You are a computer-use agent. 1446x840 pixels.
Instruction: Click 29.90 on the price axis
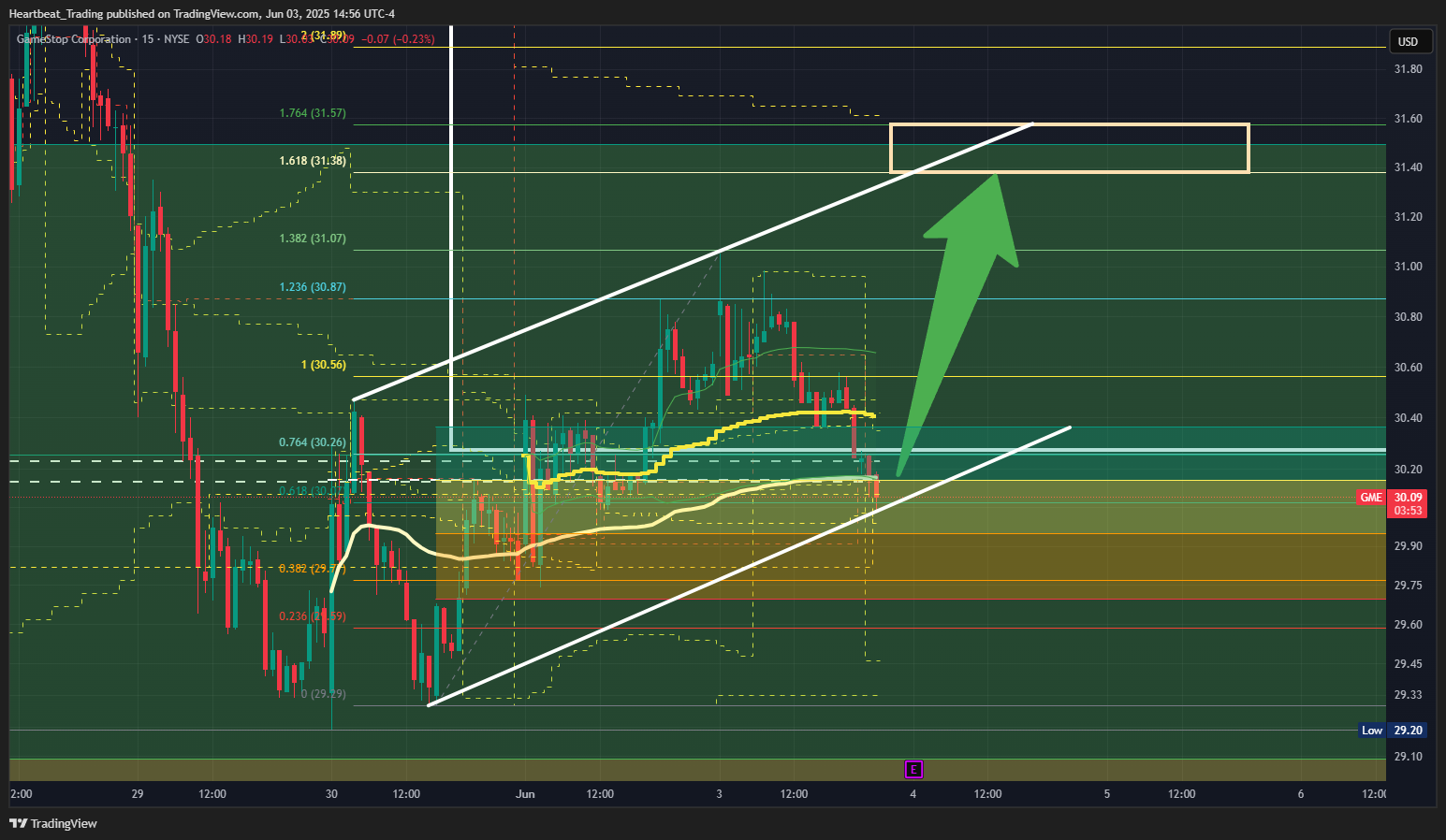(x=1408, y=546)
